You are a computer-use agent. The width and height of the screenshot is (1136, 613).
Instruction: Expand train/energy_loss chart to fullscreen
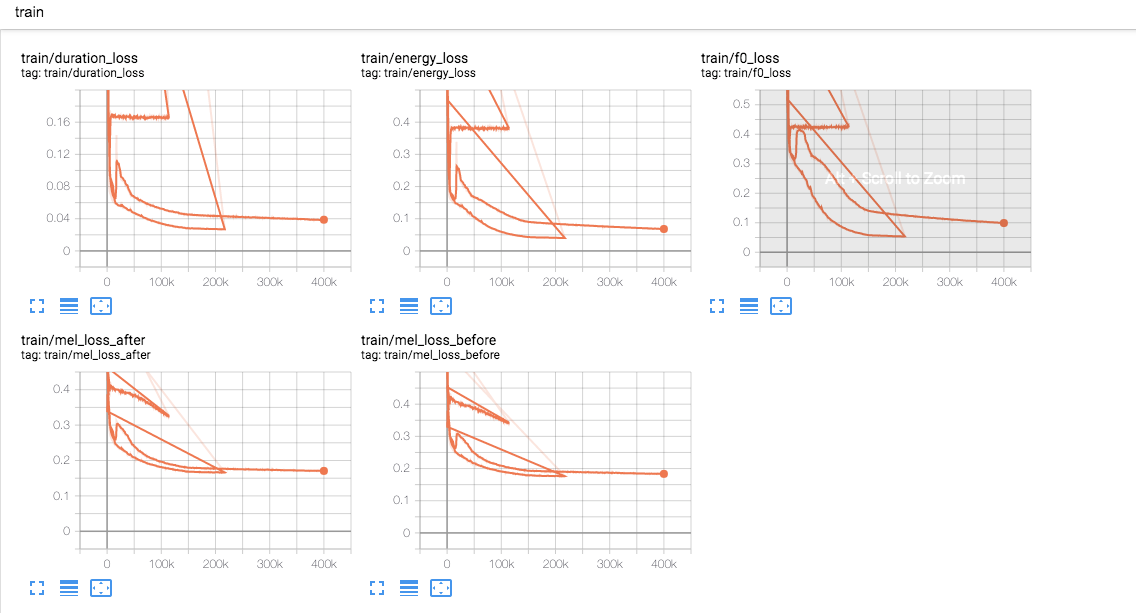coord(377,306)
